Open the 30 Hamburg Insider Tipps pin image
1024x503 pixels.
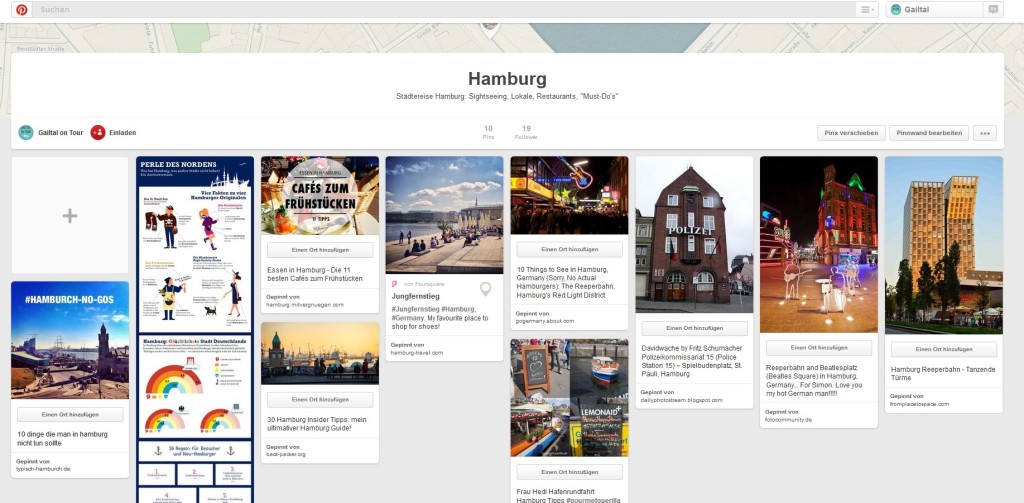point(320,353)
